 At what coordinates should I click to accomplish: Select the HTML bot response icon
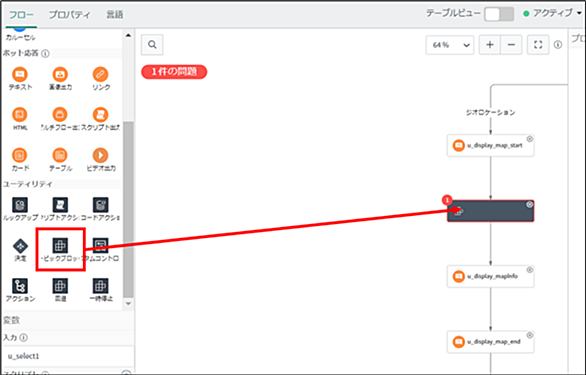pyautogui.click(x=20, y=114)
